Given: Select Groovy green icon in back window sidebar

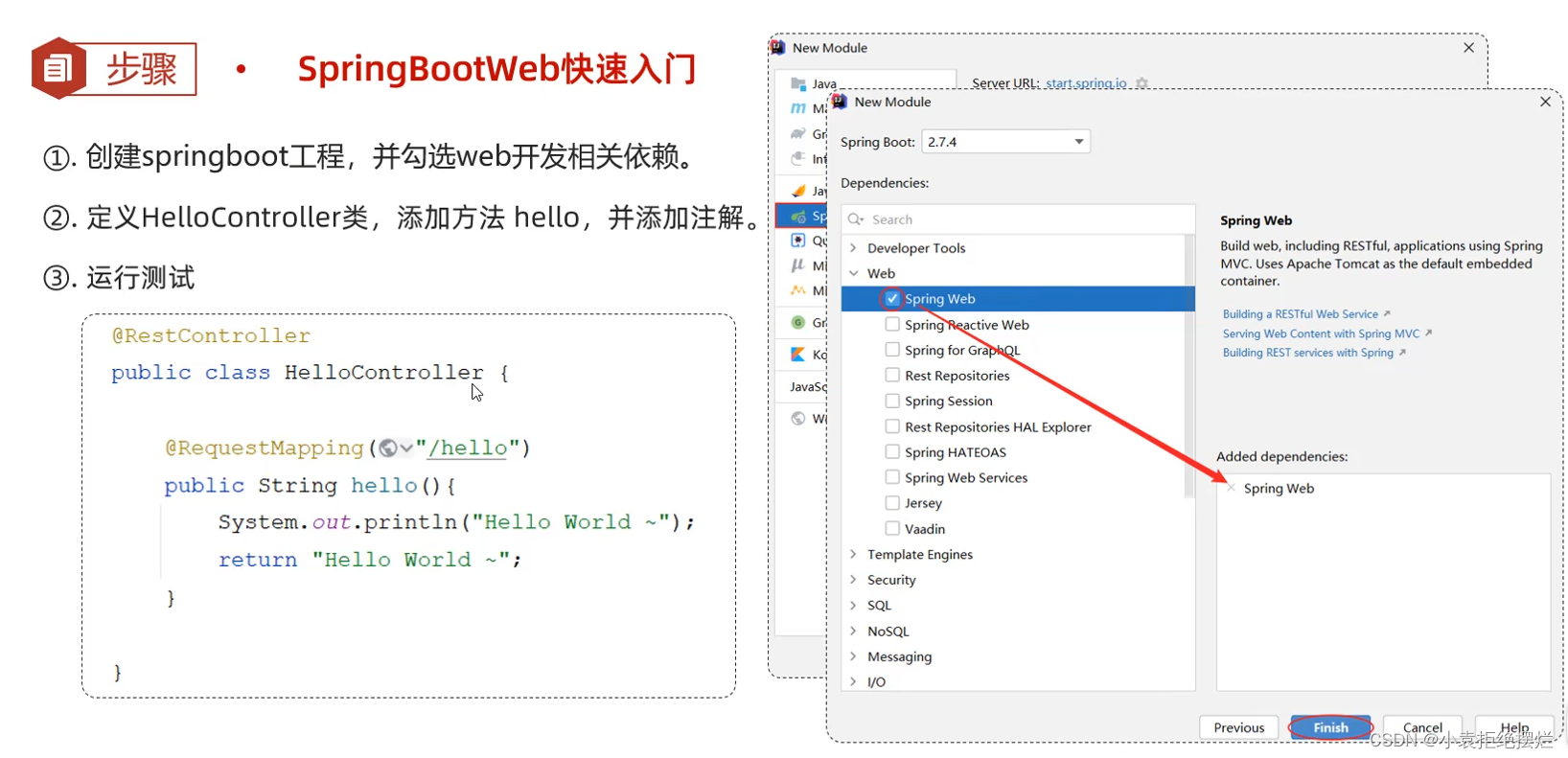Looking at the screenshot, I should pos(798,323).
